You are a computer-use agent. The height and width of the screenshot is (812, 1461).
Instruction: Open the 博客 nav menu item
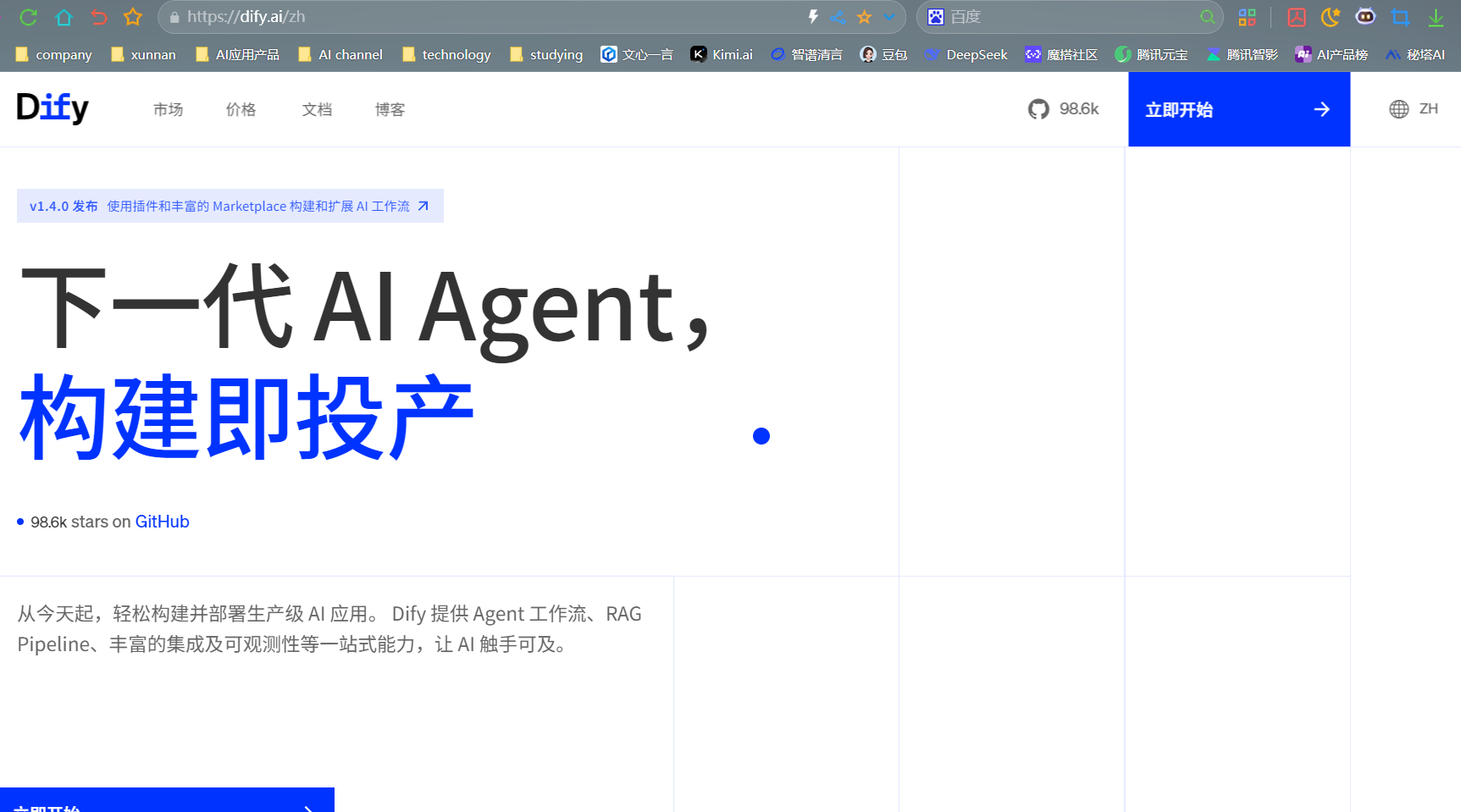tap(390, 109)
